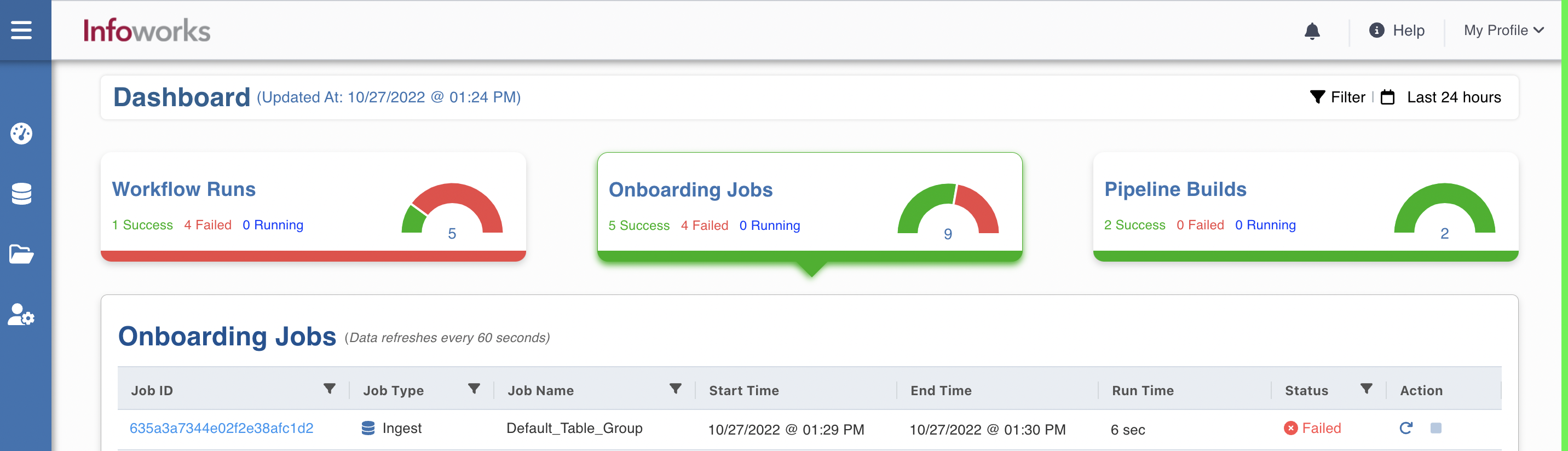Click the End Time column header
1568x451 pixels.
point(941,391)
